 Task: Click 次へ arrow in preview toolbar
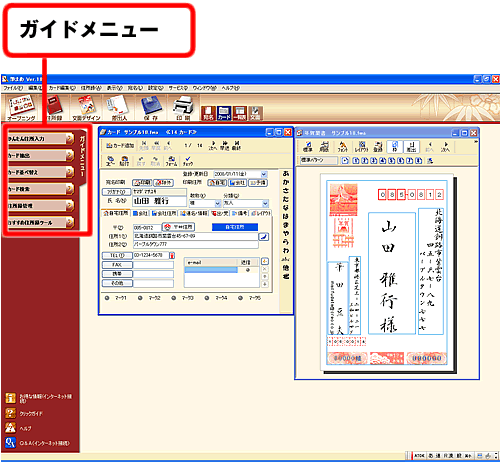click(445, 147)
